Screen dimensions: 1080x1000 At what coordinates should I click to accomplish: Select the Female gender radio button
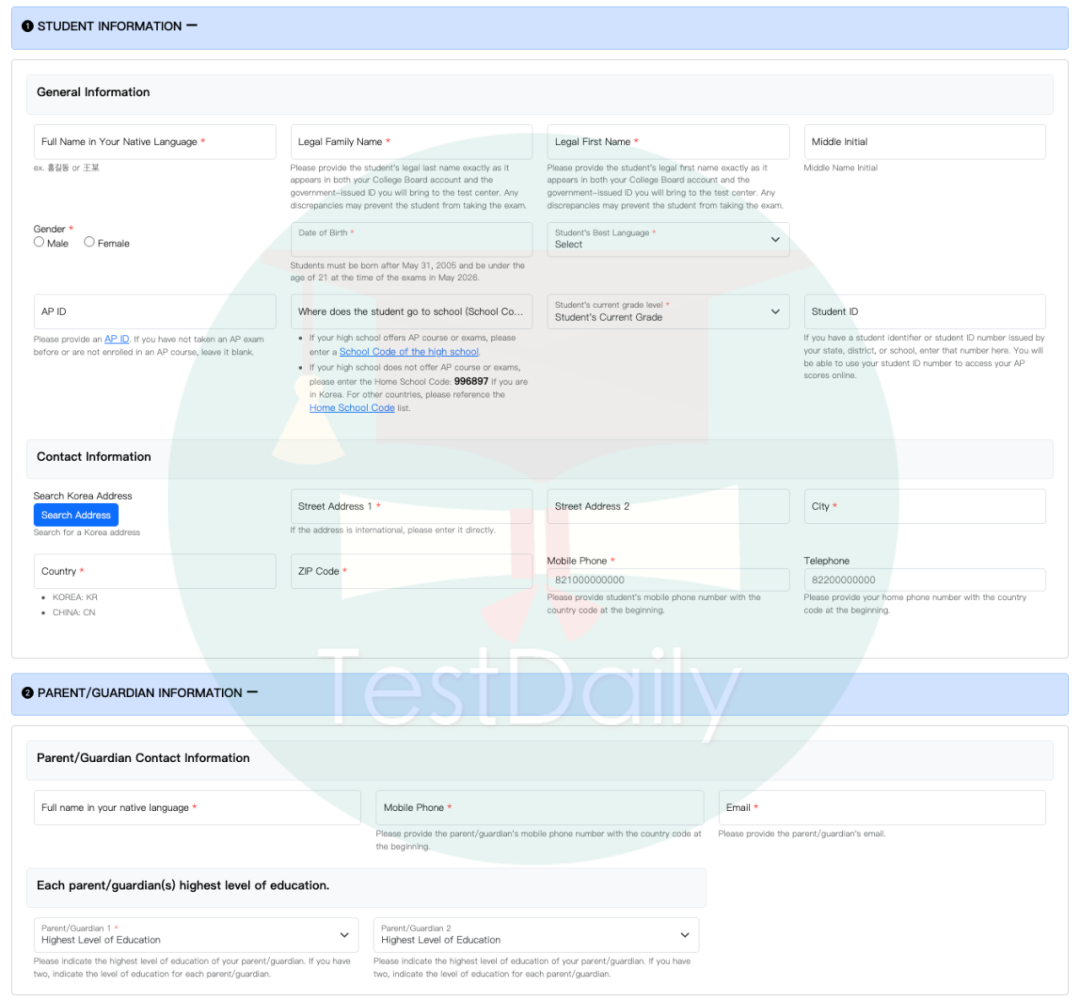(90, 242)
